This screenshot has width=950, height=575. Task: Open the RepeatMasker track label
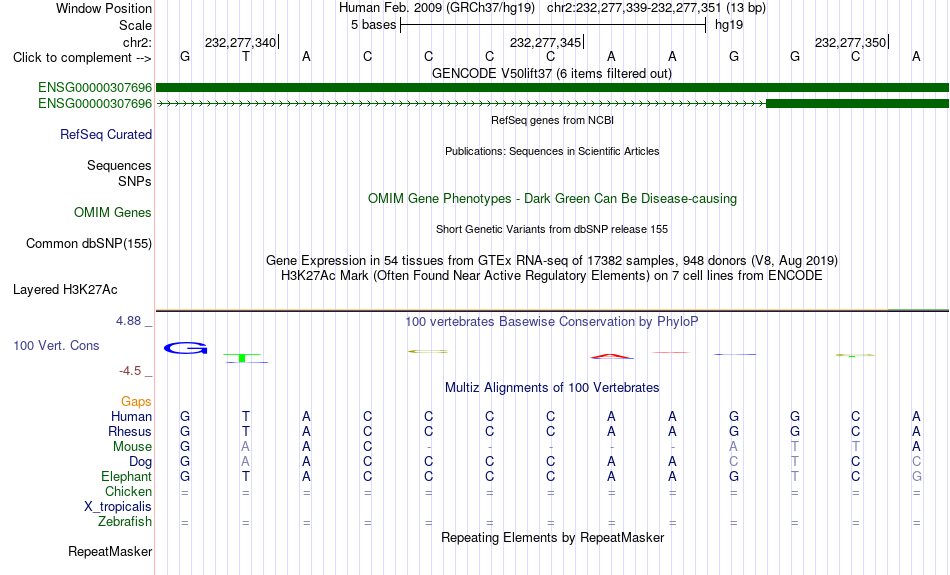pyautogui.click(x=110, y=551)
